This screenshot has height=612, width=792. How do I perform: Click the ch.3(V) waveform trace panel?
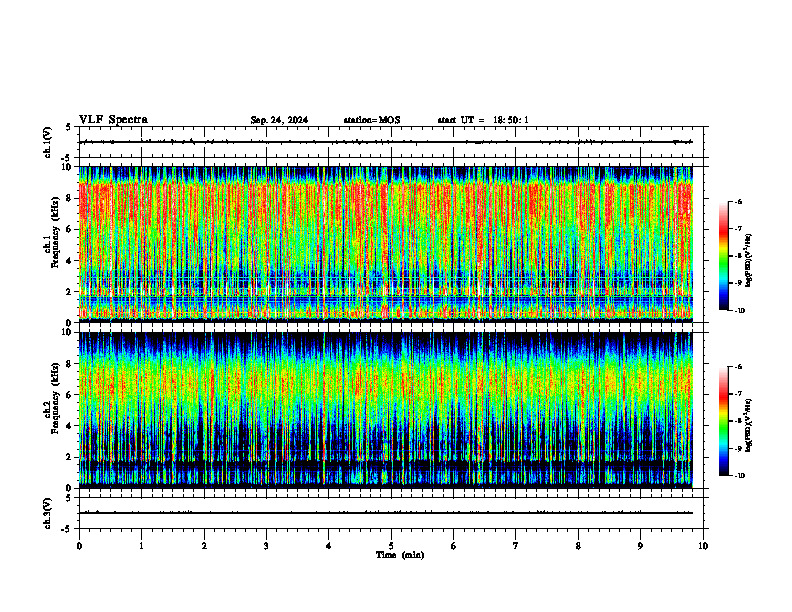click(x=391, y=513)
